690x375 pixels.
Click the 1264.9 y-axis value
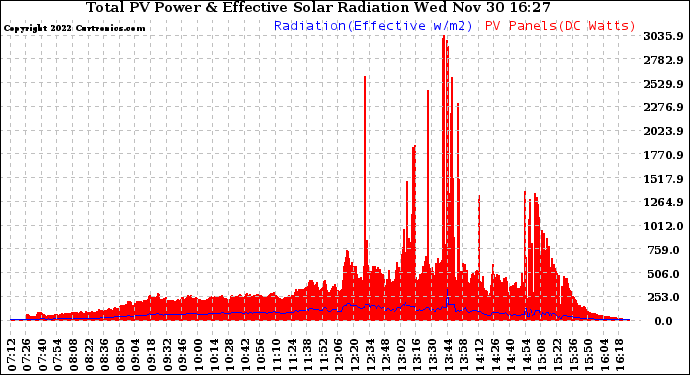(x=663, y=202)
